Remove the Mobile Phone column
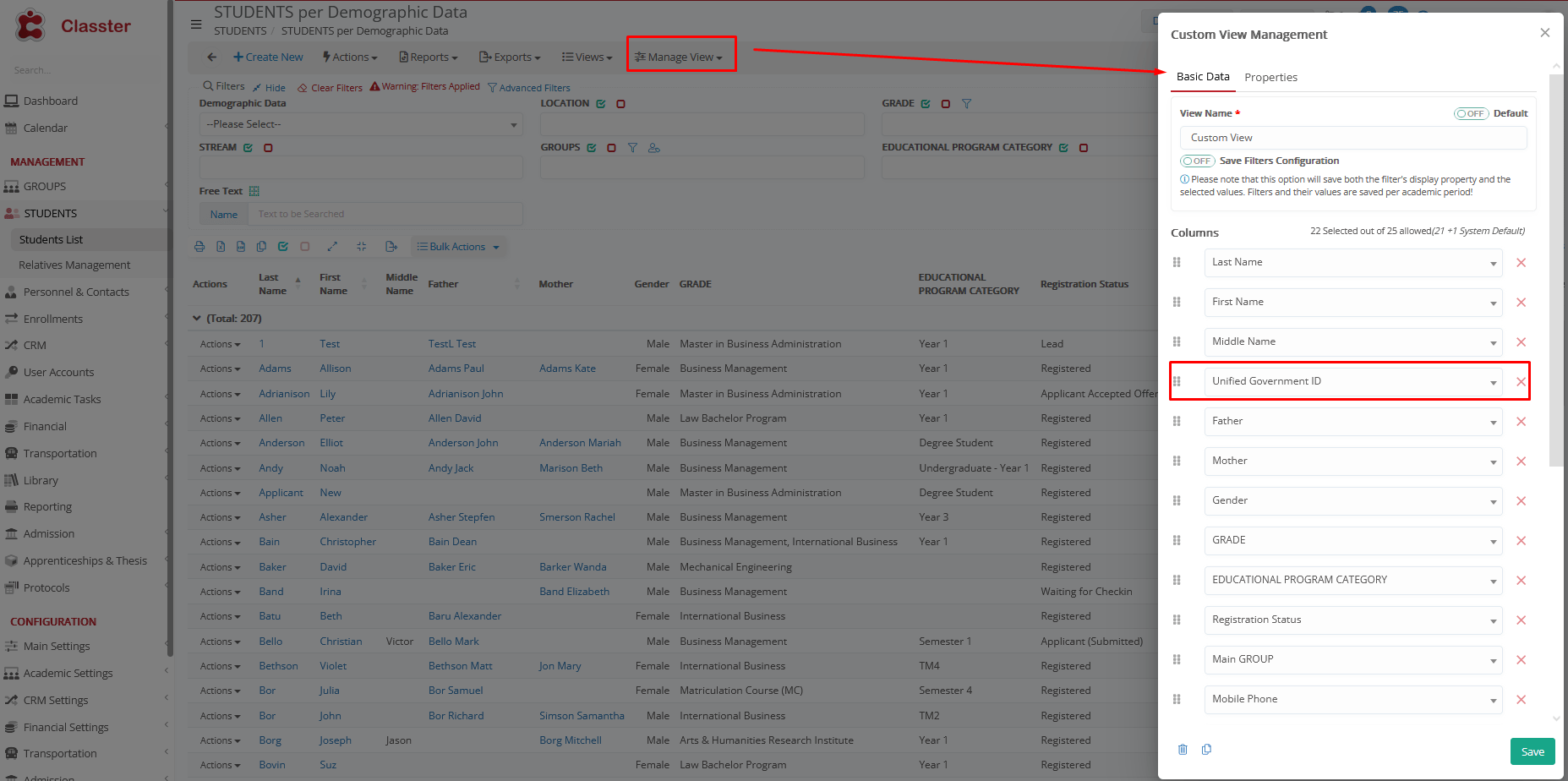This screenshot has height=781, width=1568. coord(1521,700)
